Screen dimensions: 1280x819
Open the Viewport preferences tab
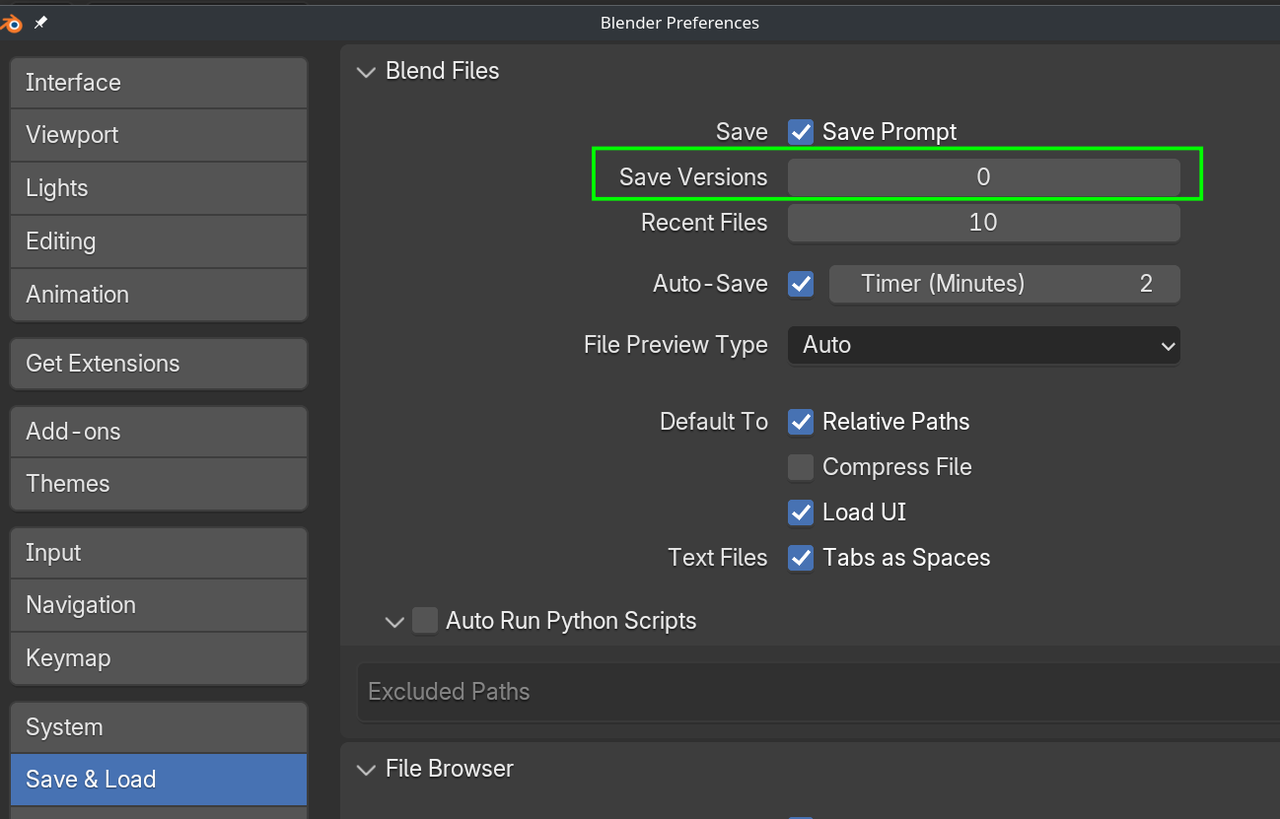coord(159,135)
